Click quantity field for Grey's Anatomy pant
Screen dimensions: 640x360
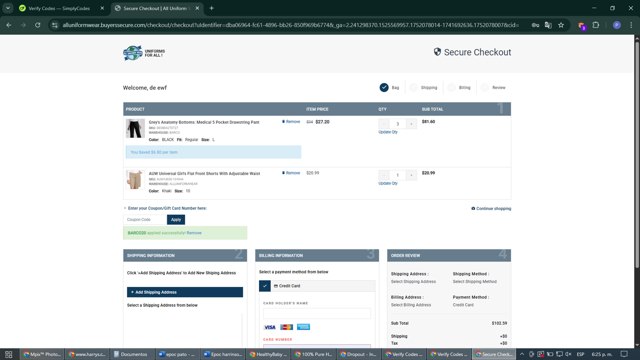pos(398,124)
